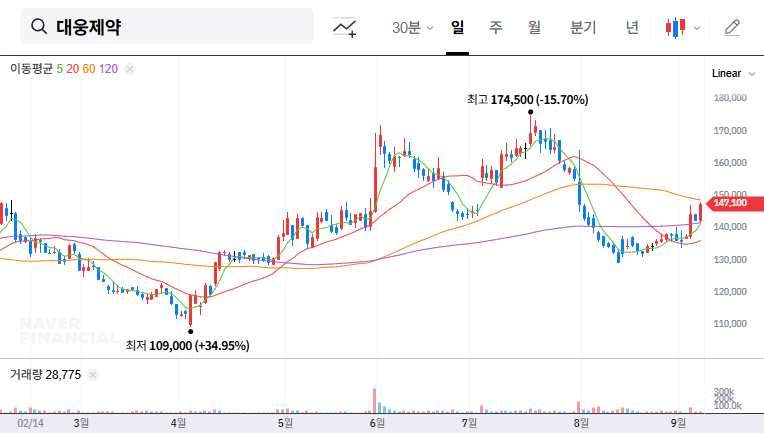Expand chart type chevron next to candlestick
Image resolution: width=764 pixels, height=433 pixels.
point(697,28)
